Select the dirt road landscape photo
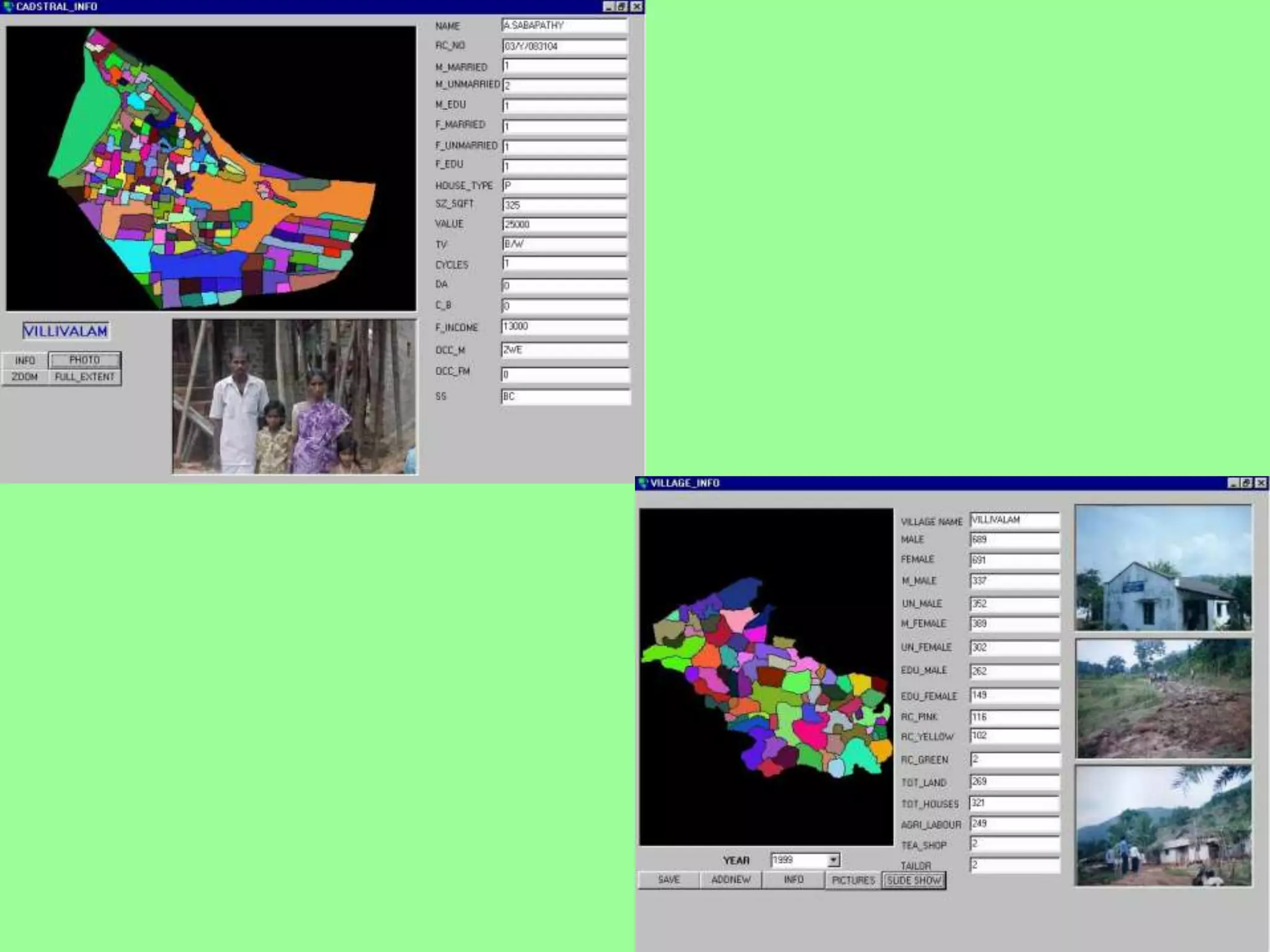This screenshot has height=952, width=1270. pyautogui.click(x=1163, y=699)
